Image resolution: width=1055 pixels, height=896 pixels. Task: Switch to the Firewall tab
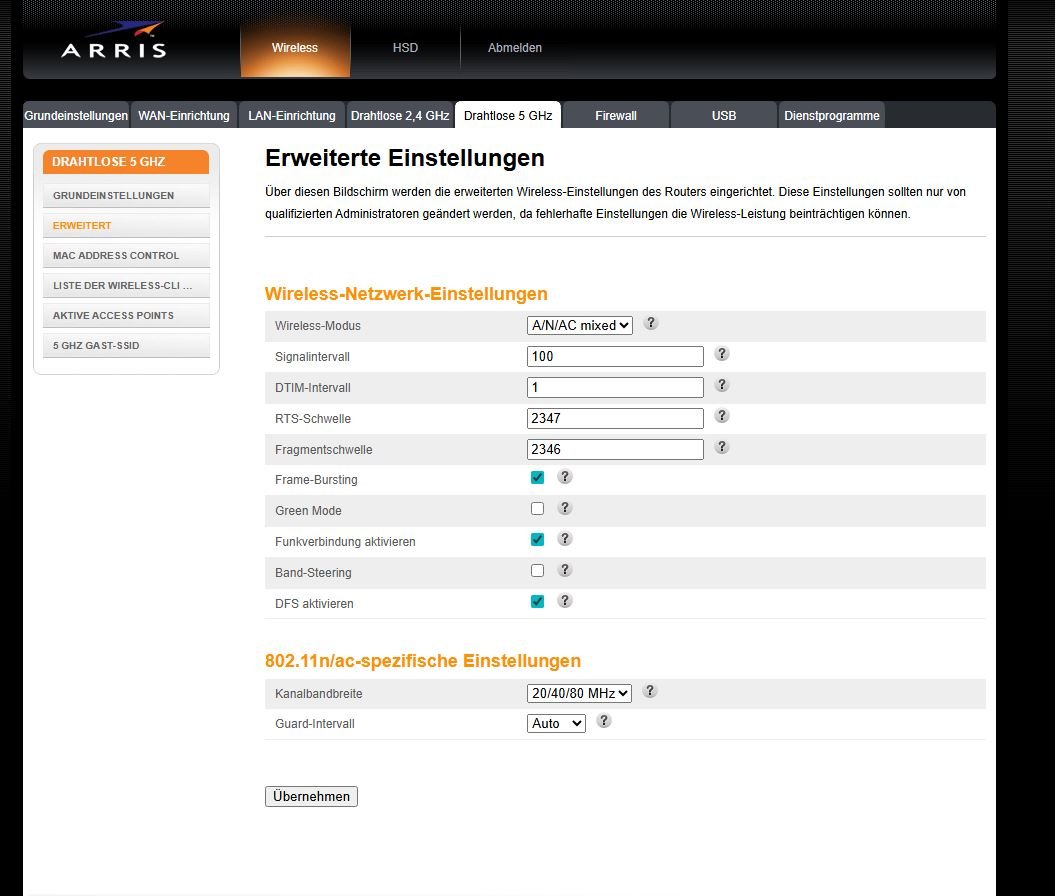pos(616,116)
